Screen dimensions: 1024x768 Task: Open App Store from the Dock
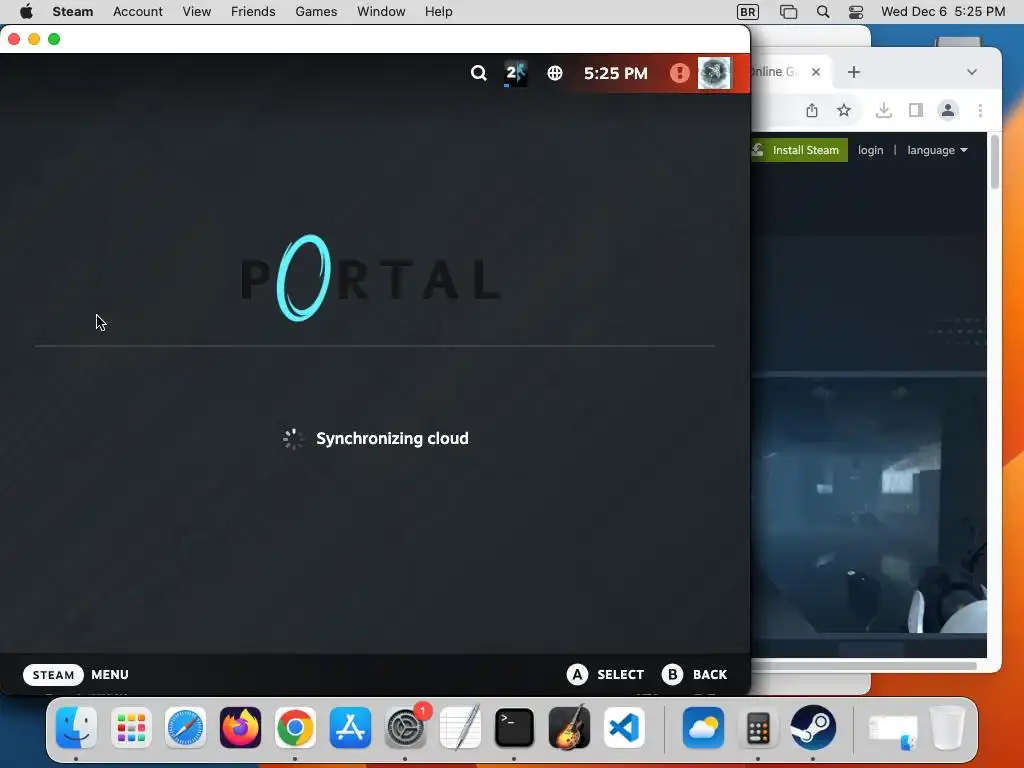point(350,728)
